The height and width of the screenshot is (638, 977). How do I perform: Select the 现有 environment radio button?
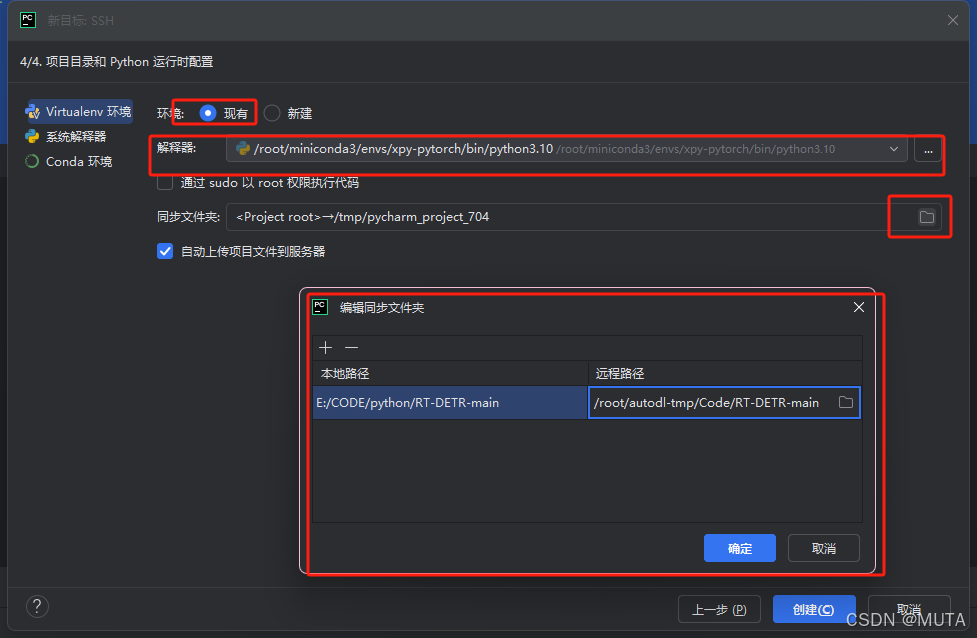pyautogui.click(x=208, y=113)
